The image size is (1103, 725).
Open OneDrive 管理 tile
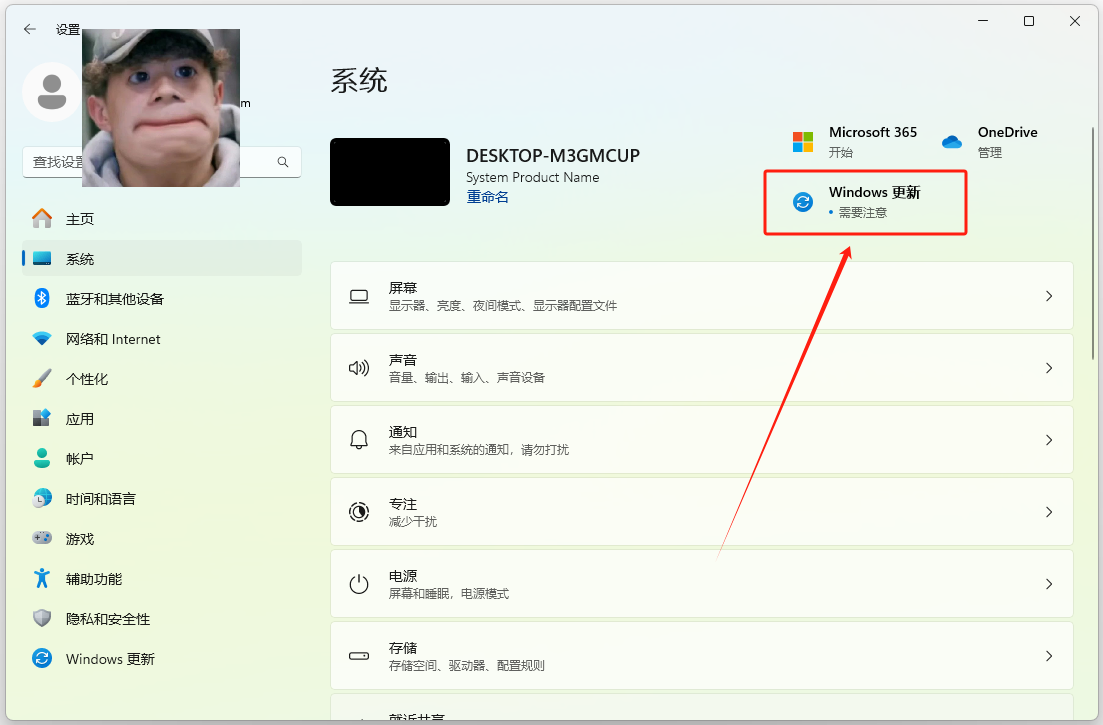click(x=990, y=141)
